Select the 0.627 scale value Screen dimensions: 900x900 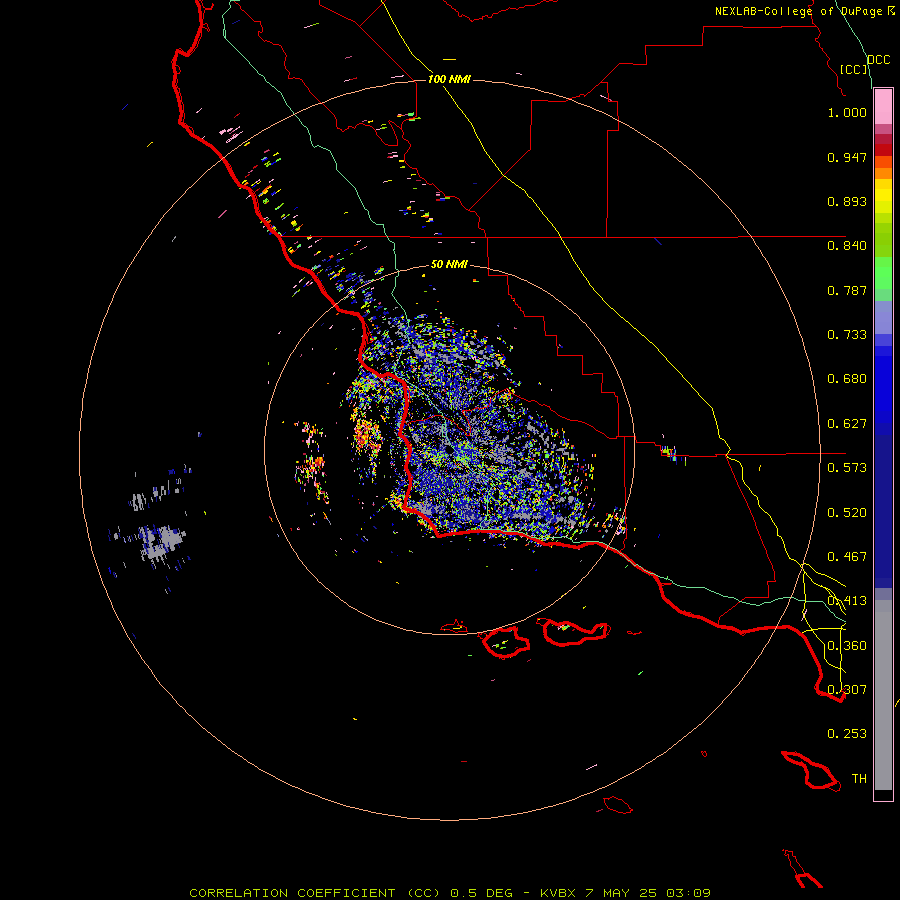click(847, 424)
